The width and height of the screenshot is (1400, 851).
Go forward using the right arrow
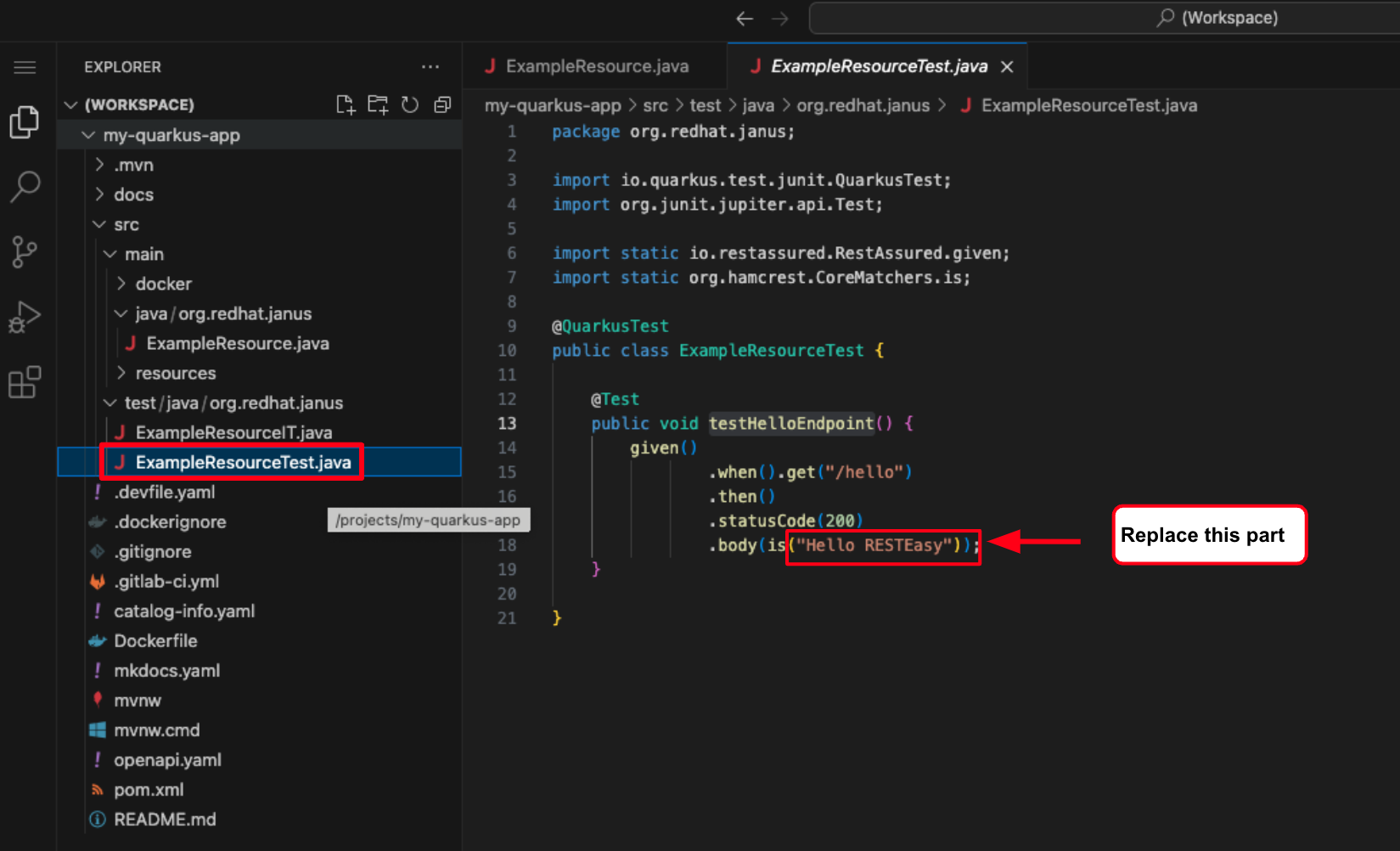[x=780, y=18]
